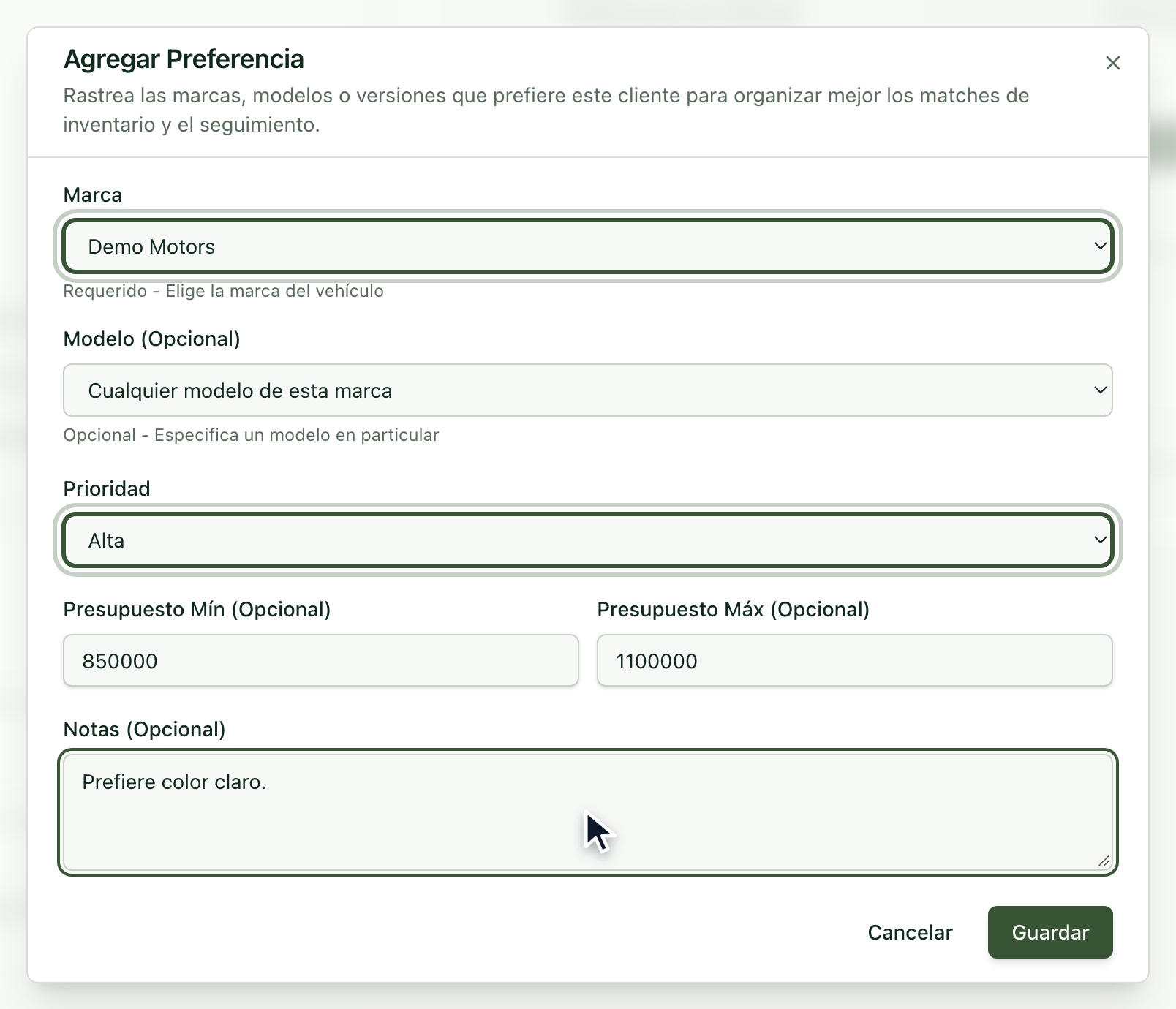Click the 'Presupuesto Máx (Opcional)' label
This screenshot has height=1009, width=1176.
[734, 610]
